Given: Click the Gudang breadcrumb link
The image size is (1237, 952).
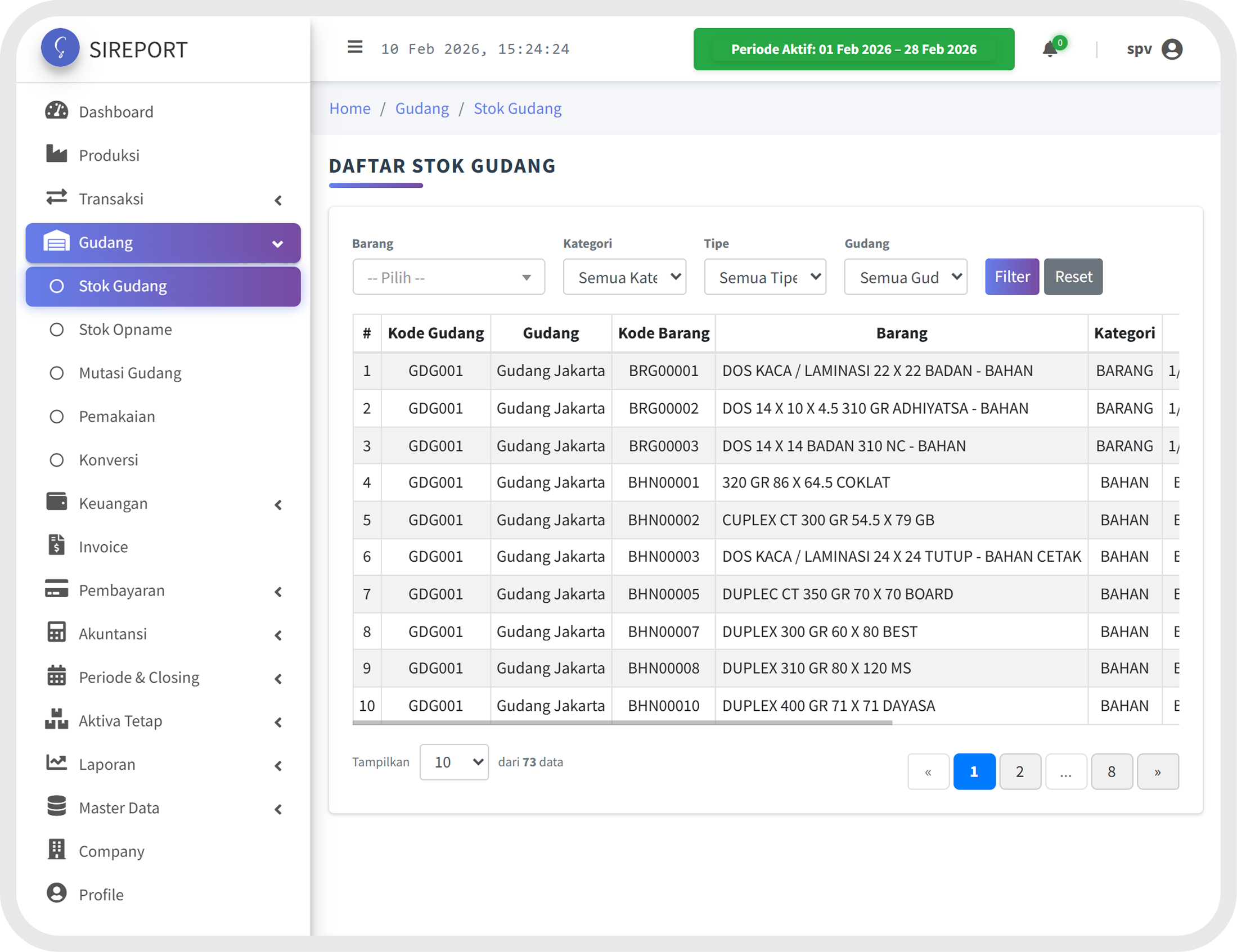Looking at the screenshot, I should (421, 109).
